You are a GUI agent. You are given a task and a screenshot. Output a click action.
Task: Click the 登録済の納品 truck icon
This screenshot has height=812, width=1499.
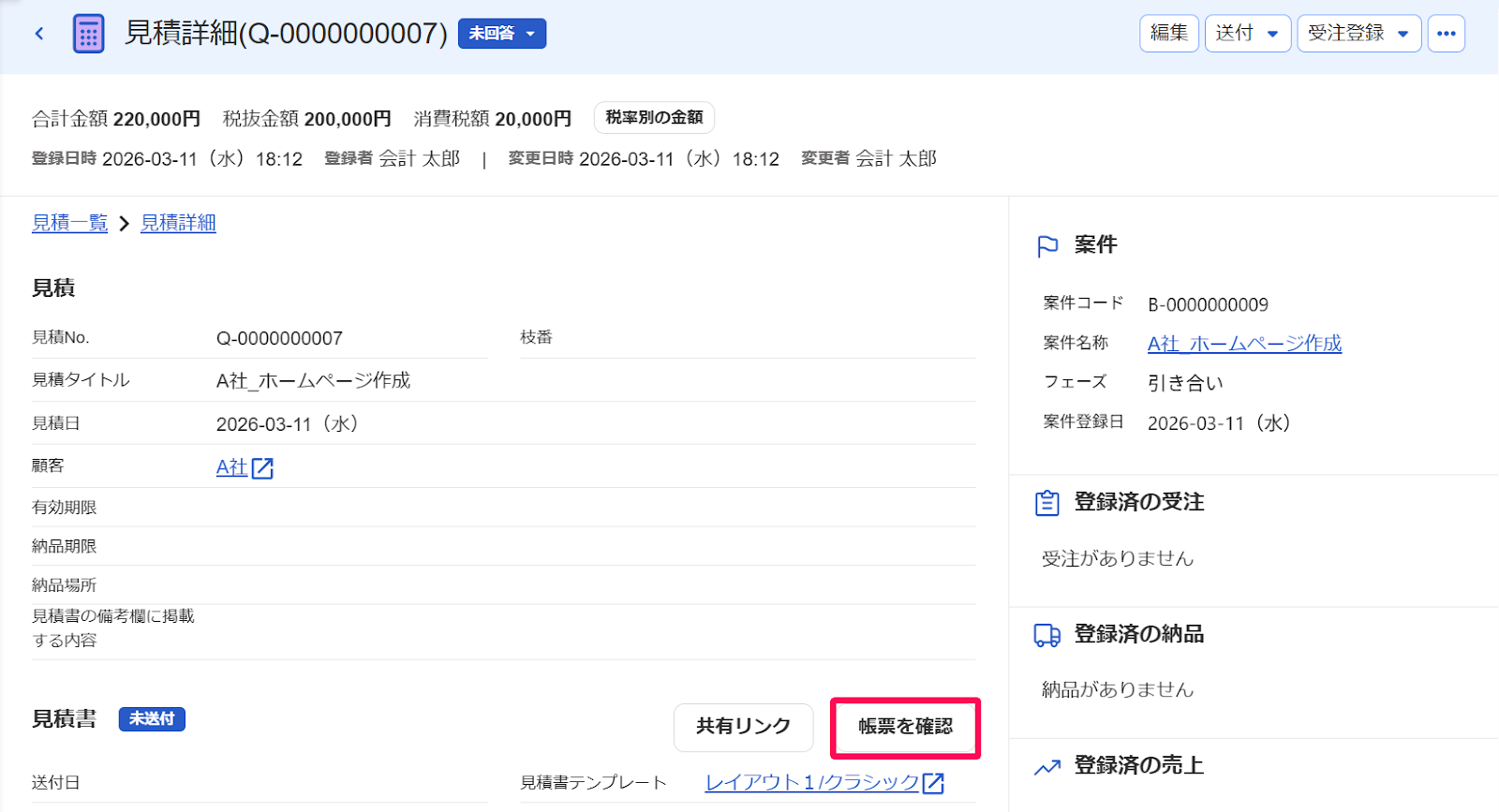1047,635
